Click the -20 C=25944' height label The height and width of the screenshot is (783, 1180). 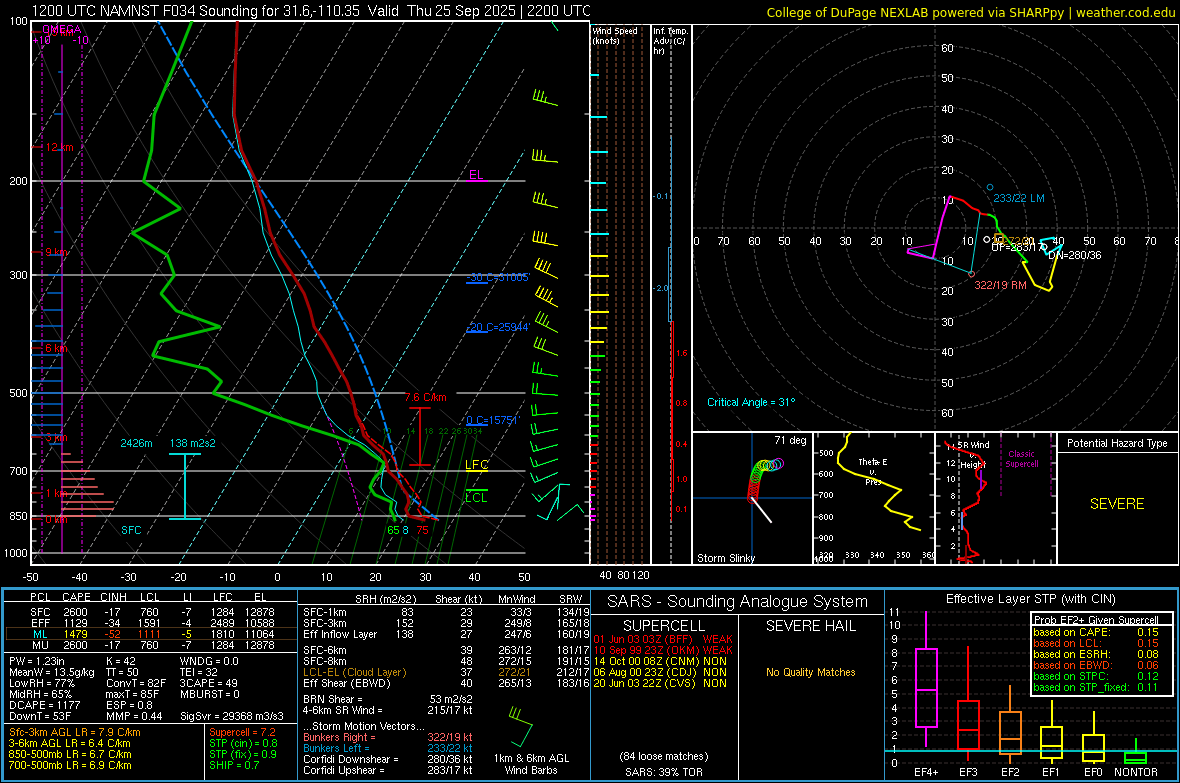point(497,327)
